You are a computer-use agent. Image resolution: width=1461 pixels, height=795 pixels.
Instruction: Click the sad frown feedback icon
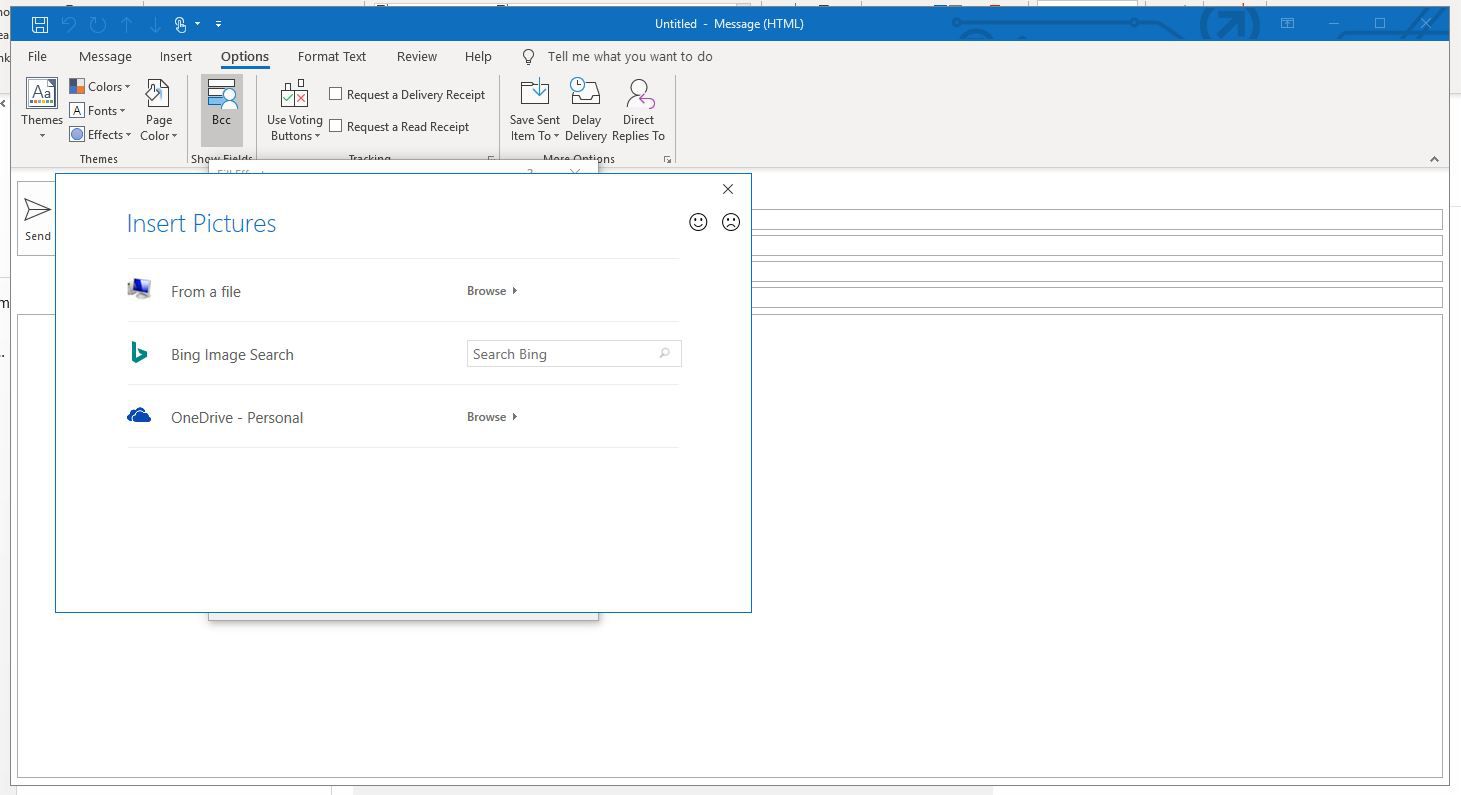(x=731, y=222)
